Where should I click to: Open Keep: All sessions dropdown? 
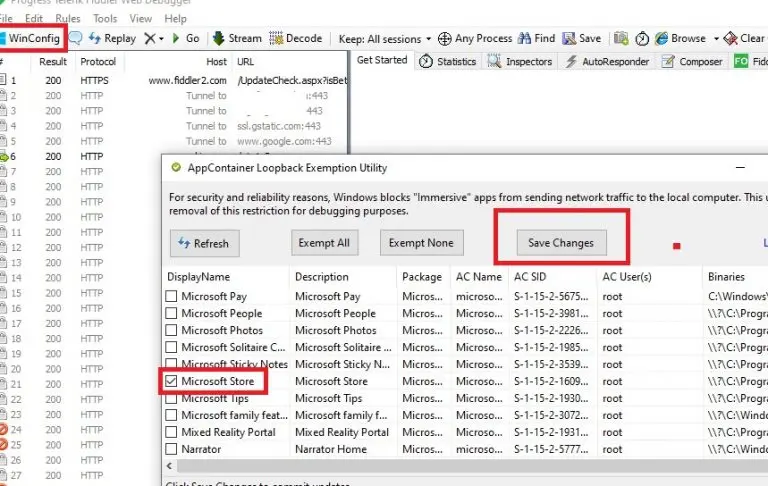pos(385,39)
